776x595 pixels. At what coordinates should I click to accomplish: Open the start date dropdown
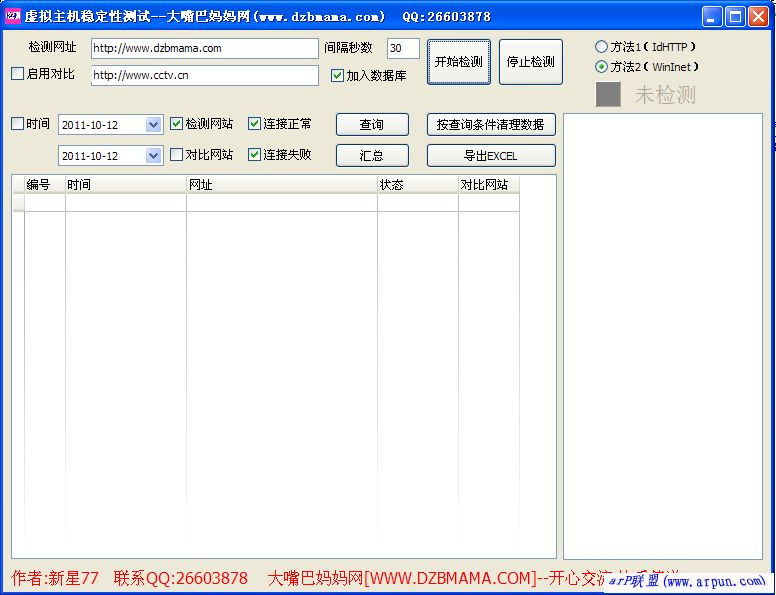tap(153, 125)
